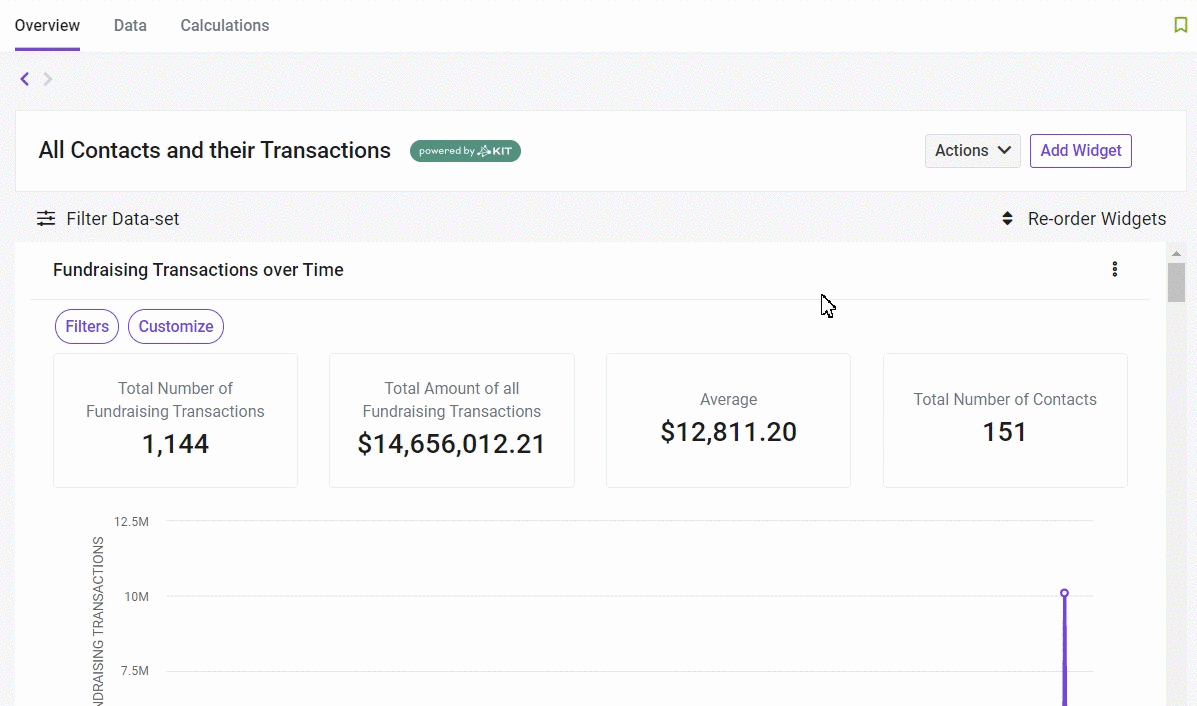Click the powered by KIT badge
The width and height of the screenshot is (1197, 706).
pos(465,151)
